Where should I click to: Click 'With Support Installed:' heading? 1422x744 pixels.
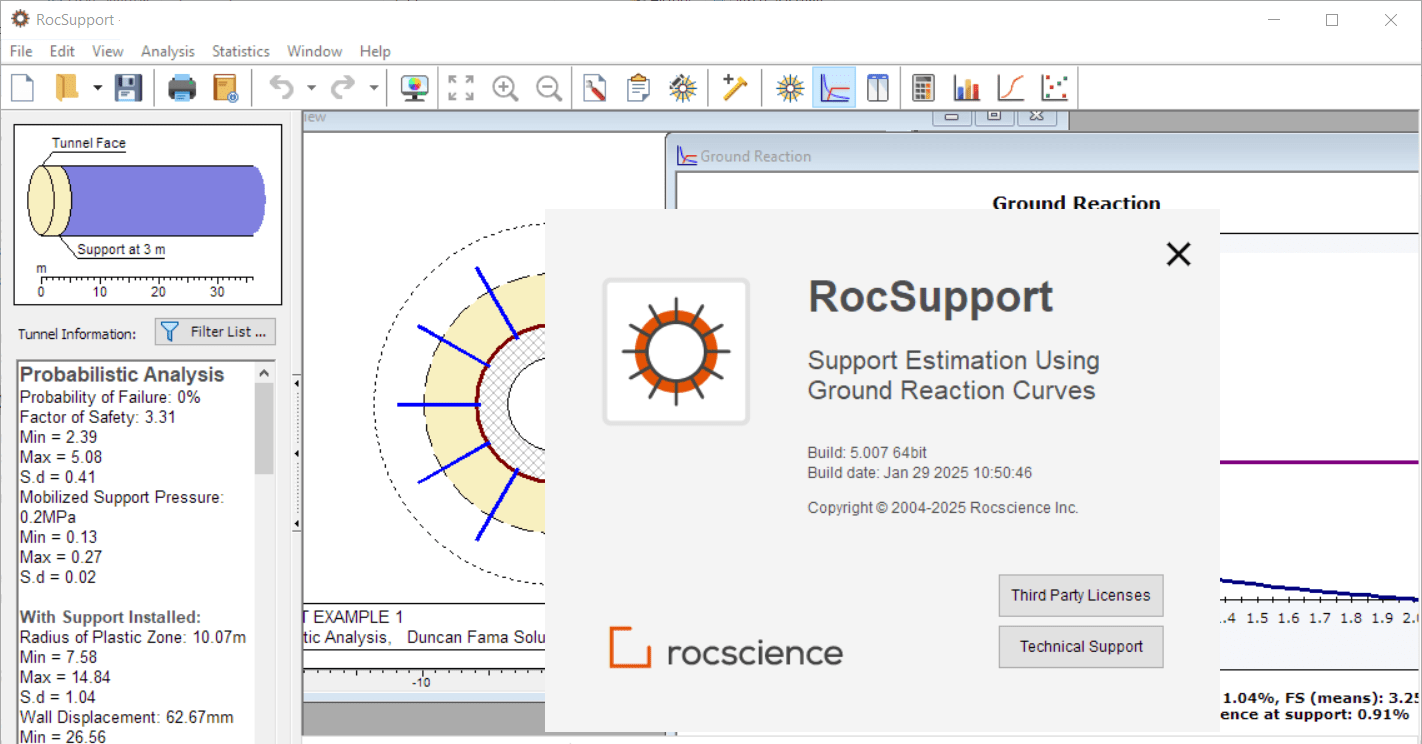pos(110,617)
